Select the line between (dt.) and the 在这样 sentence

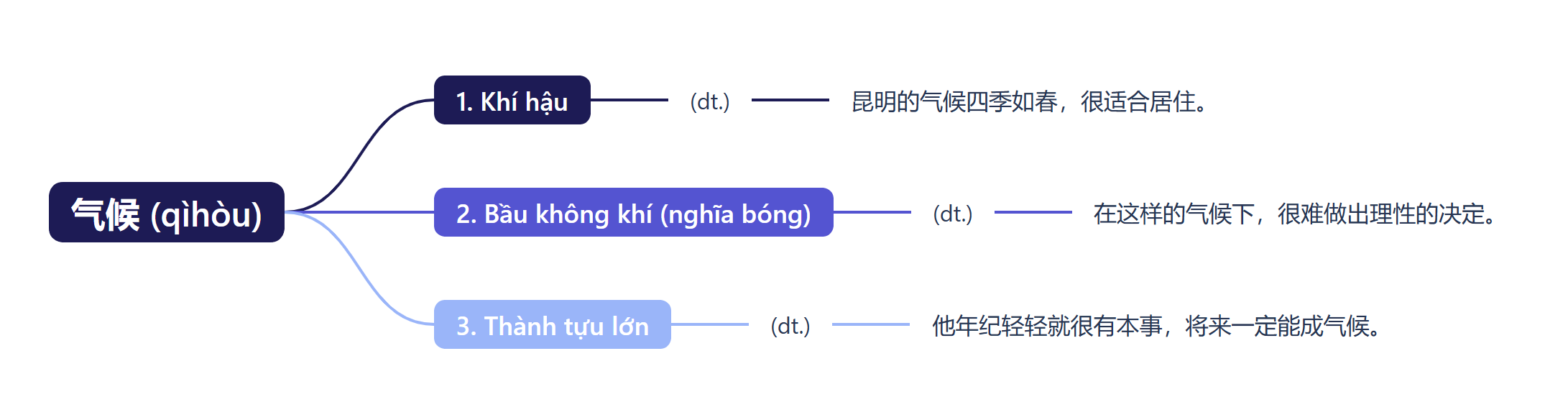[x=1033, y=212]
